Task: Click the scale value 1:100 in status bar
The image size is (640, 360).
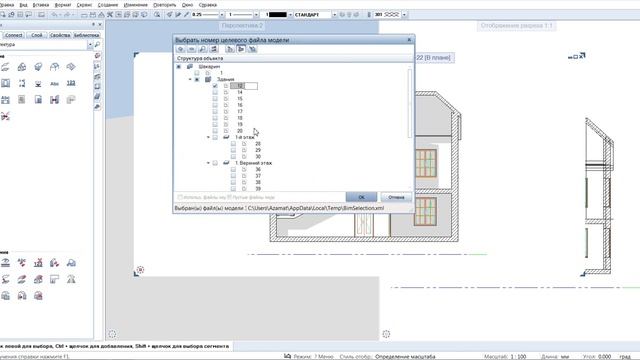Action: coord(518,356)
